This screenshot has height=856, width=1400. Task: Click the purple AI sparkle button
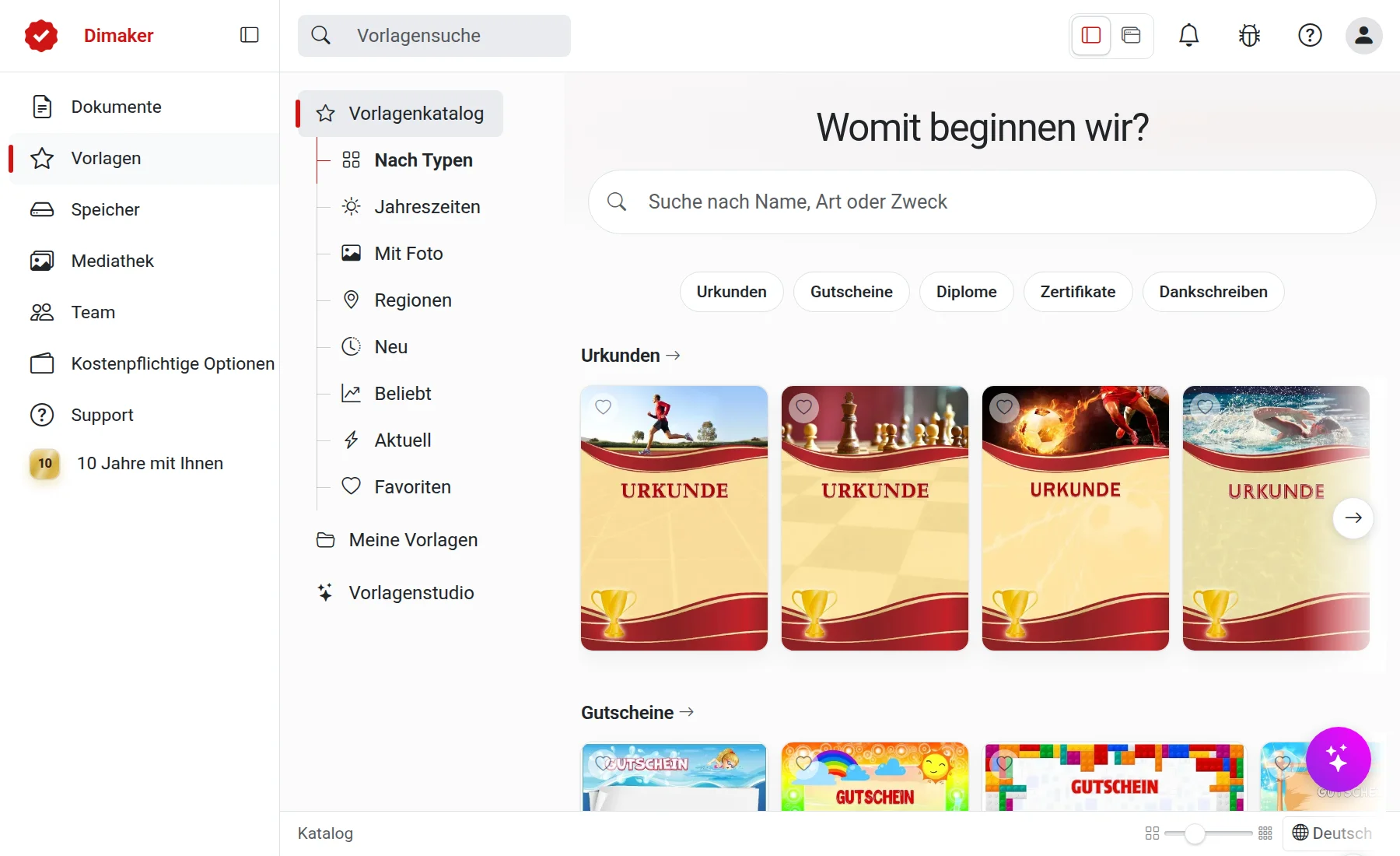tap(1338, 759)
